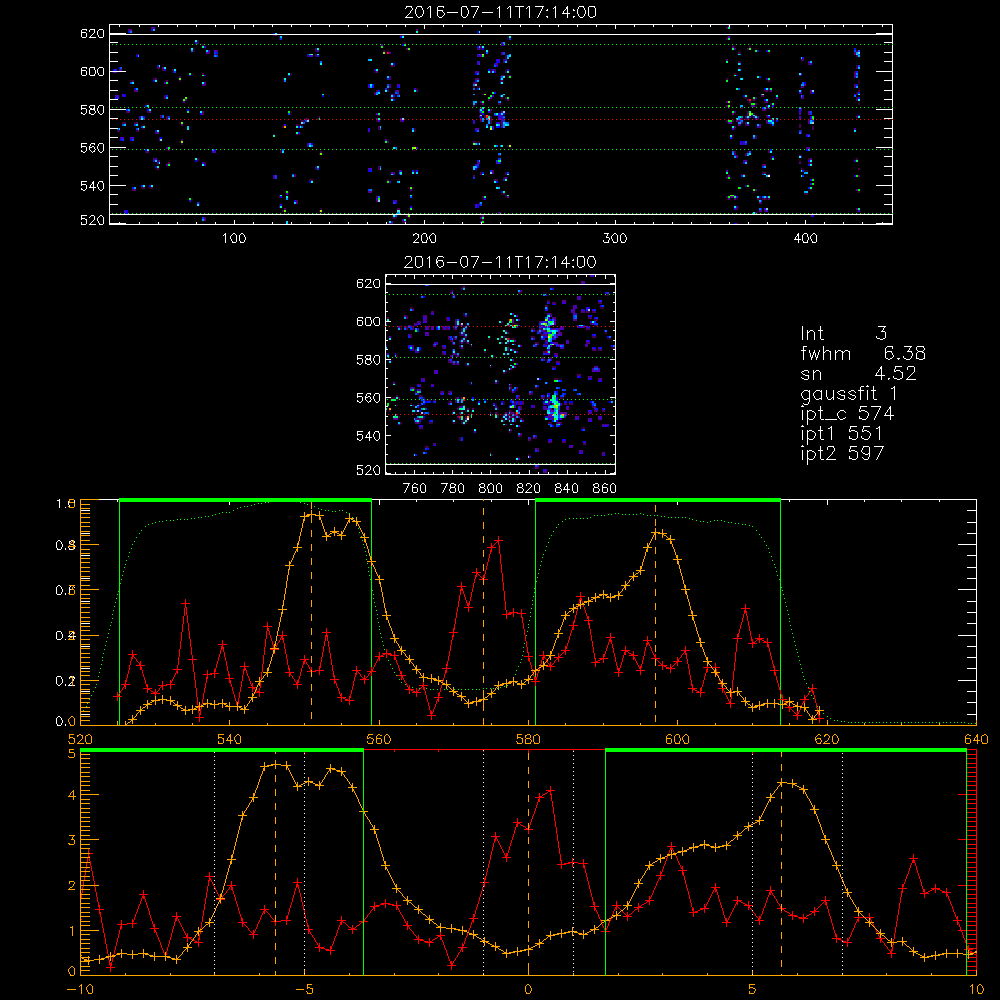Image resolution: width=1000 pixels, height=1000 pixels.
Task: Click x-axis label 780 of zoomed plot
Action: (x=453, y=489)
